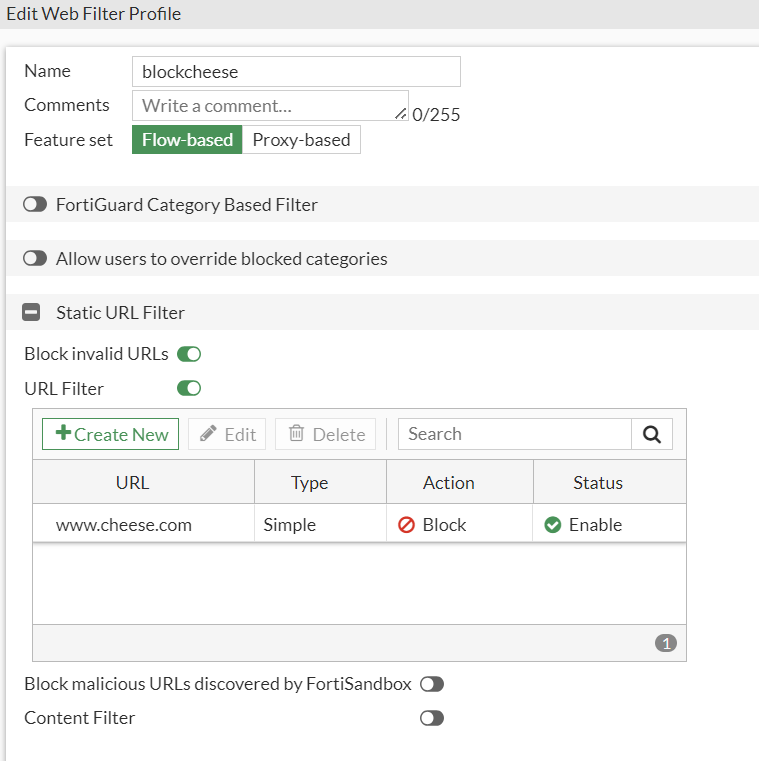Select the www.cheese.com URL entry

[124, 525]
